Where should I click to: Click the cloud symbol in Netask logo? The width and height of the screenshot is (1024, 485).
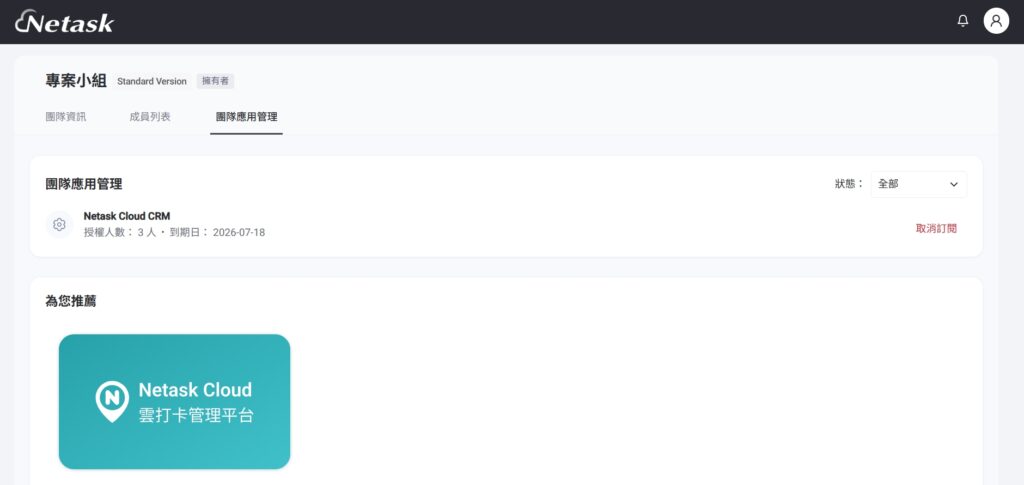point(24,20)
